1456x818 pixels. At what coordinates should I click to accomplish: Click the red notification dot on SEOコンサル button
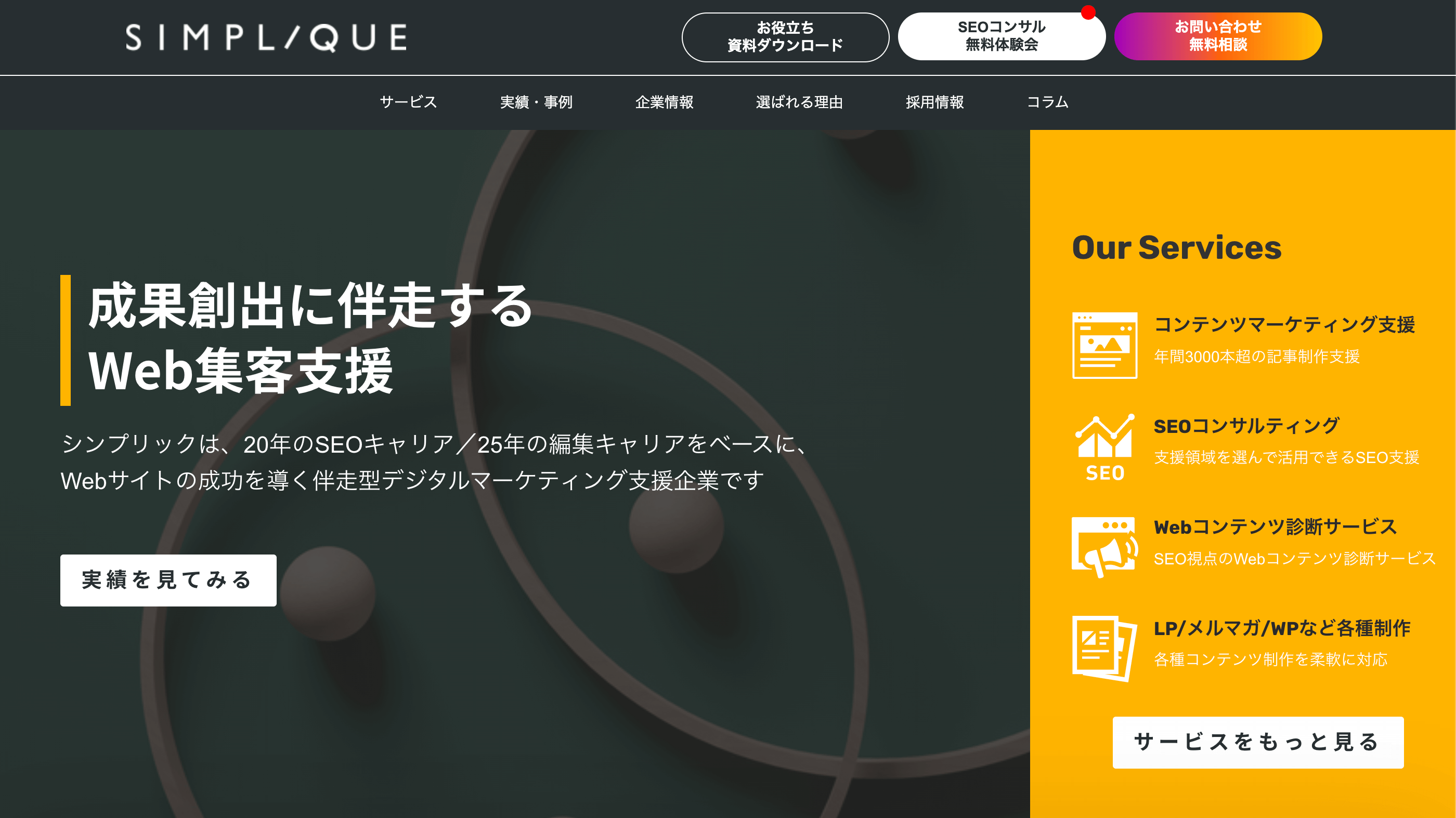[x=1088, y=12]
